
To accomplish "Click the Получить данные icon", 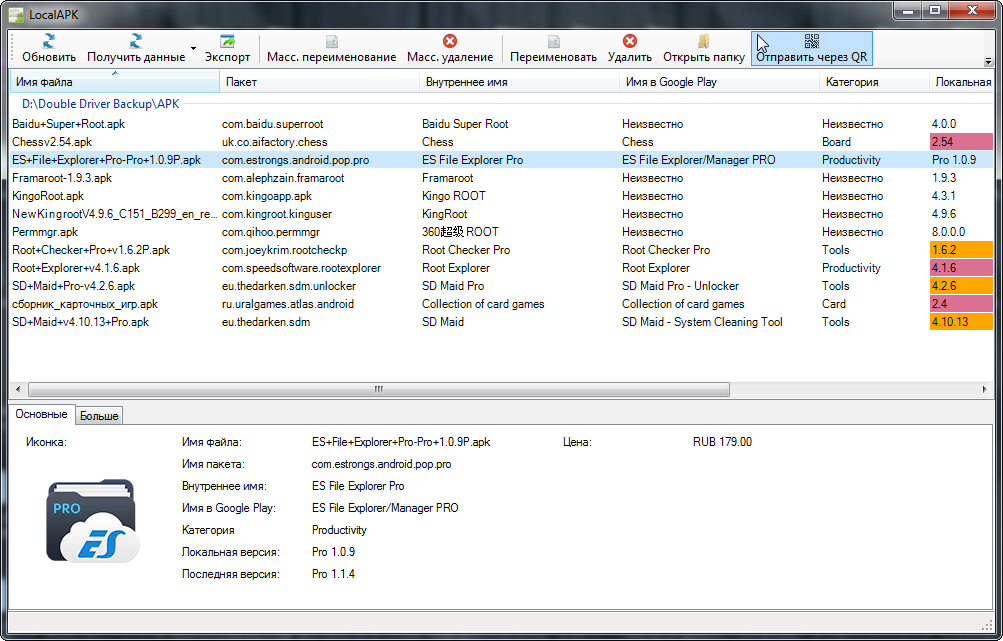I will (136, 41).
